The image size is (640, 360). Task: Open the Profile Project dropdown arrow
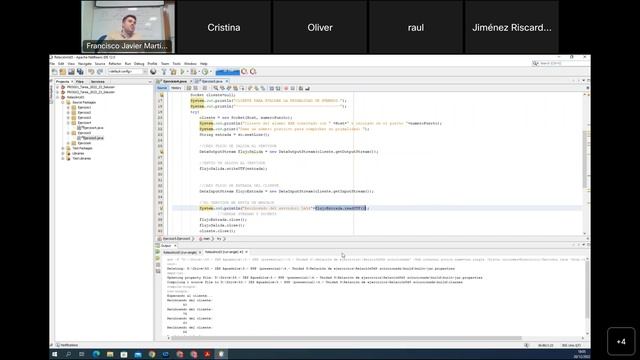[x=211, y=72]
